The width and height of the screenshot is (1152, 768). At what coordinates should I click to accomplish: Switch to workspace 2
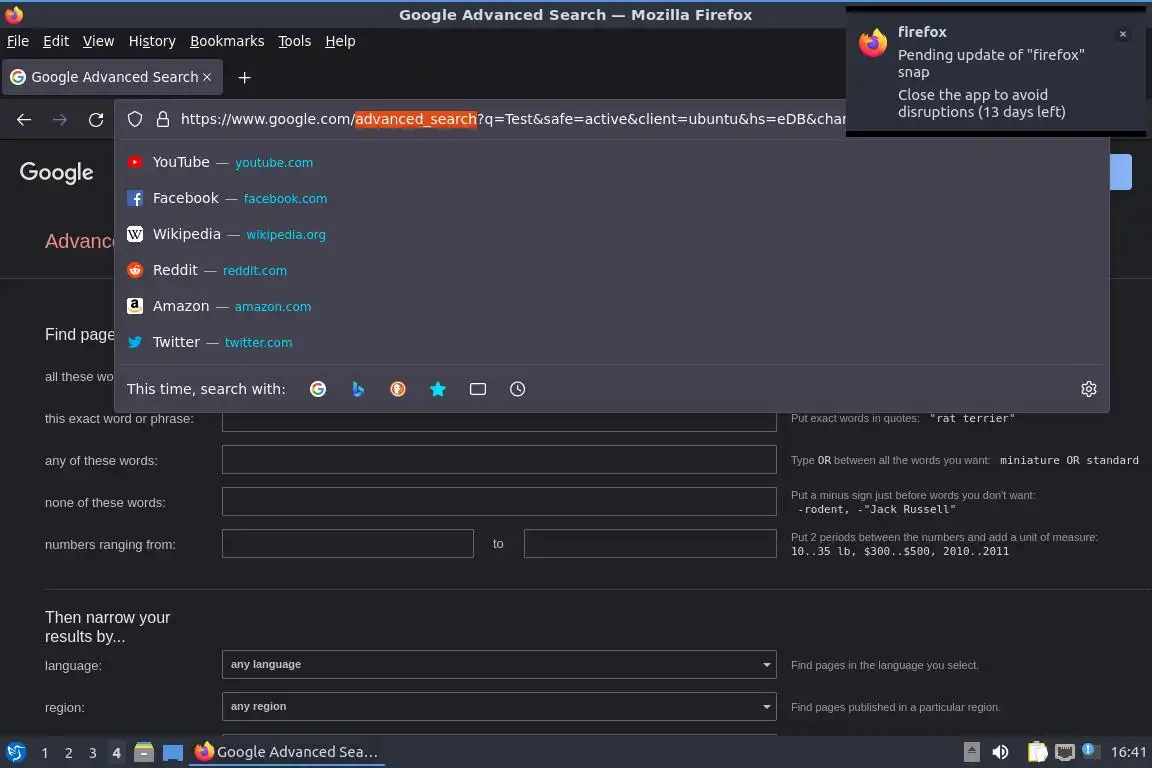tap(68, 753)
